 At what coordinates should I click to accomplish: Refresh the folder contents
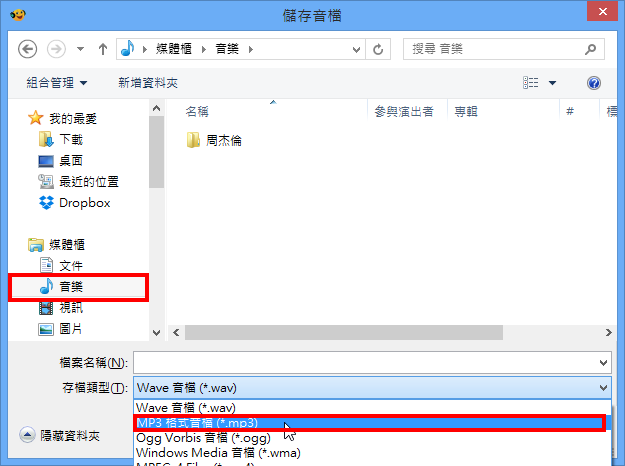tap(378, 49)
